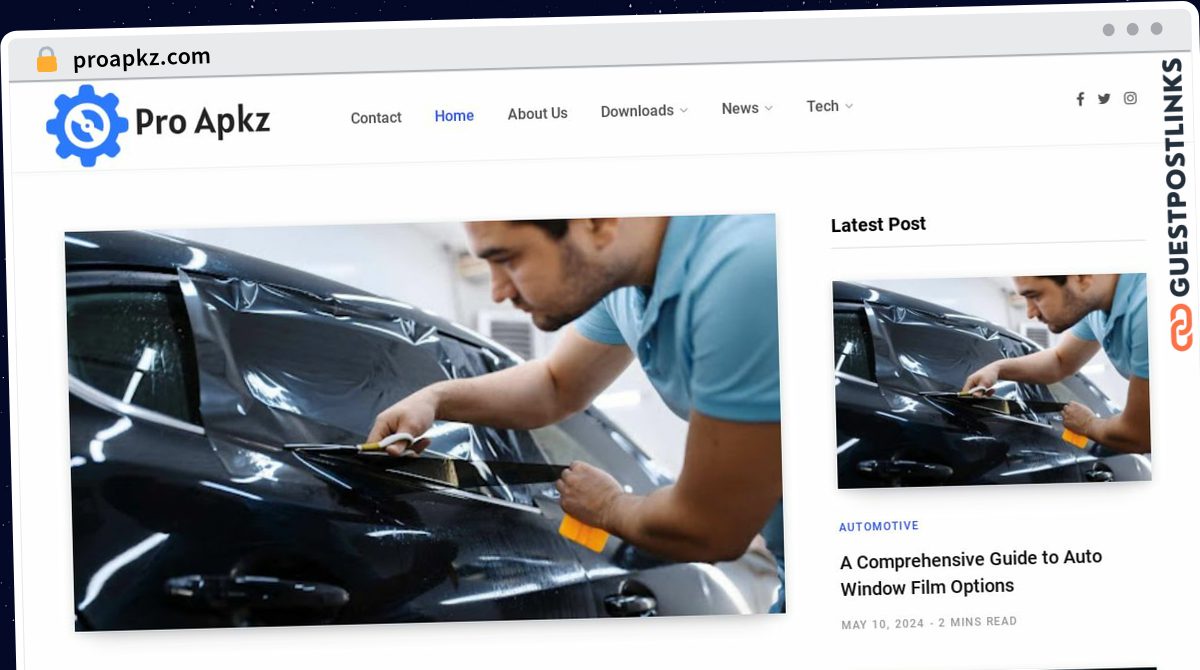Select the Home menu item
1200x670 pixels.
coord(454,116)
